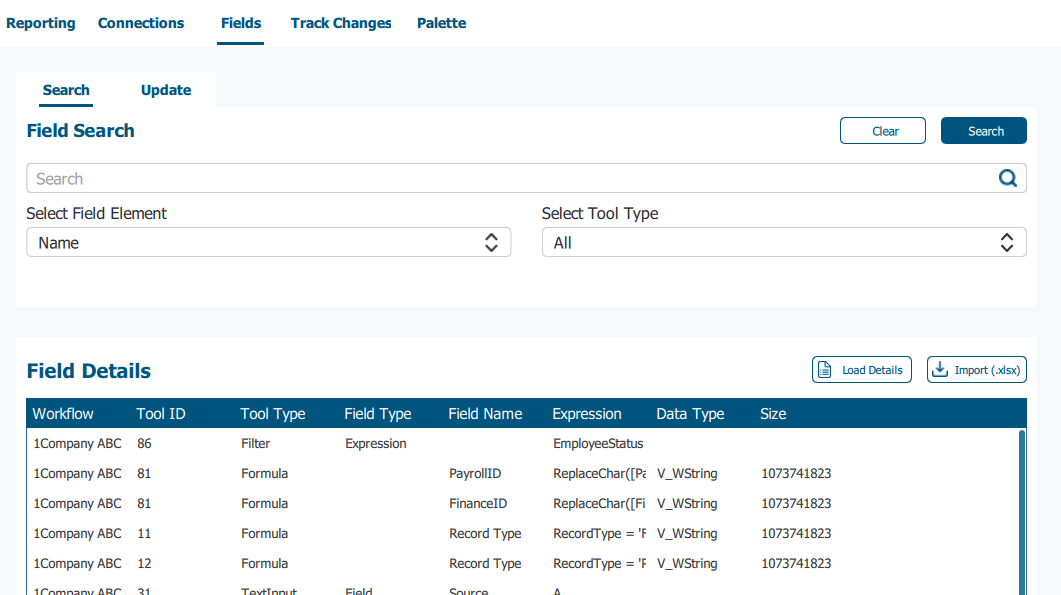1061x595 pixels.
Task: Click the Field Type column header
Action: pos(378,414)
